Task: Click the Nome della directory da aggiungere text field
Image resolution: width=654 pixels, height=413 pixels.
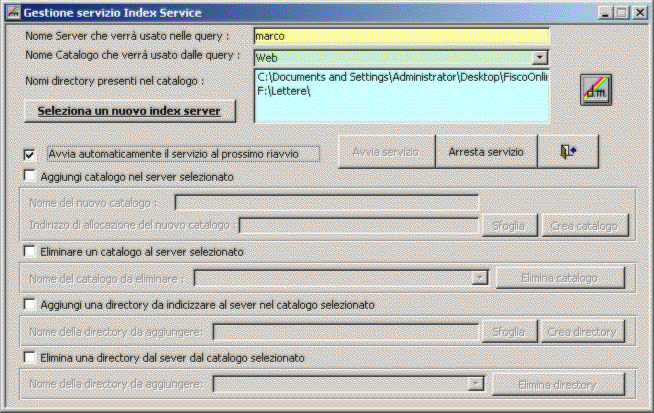Action: point(346,332)
